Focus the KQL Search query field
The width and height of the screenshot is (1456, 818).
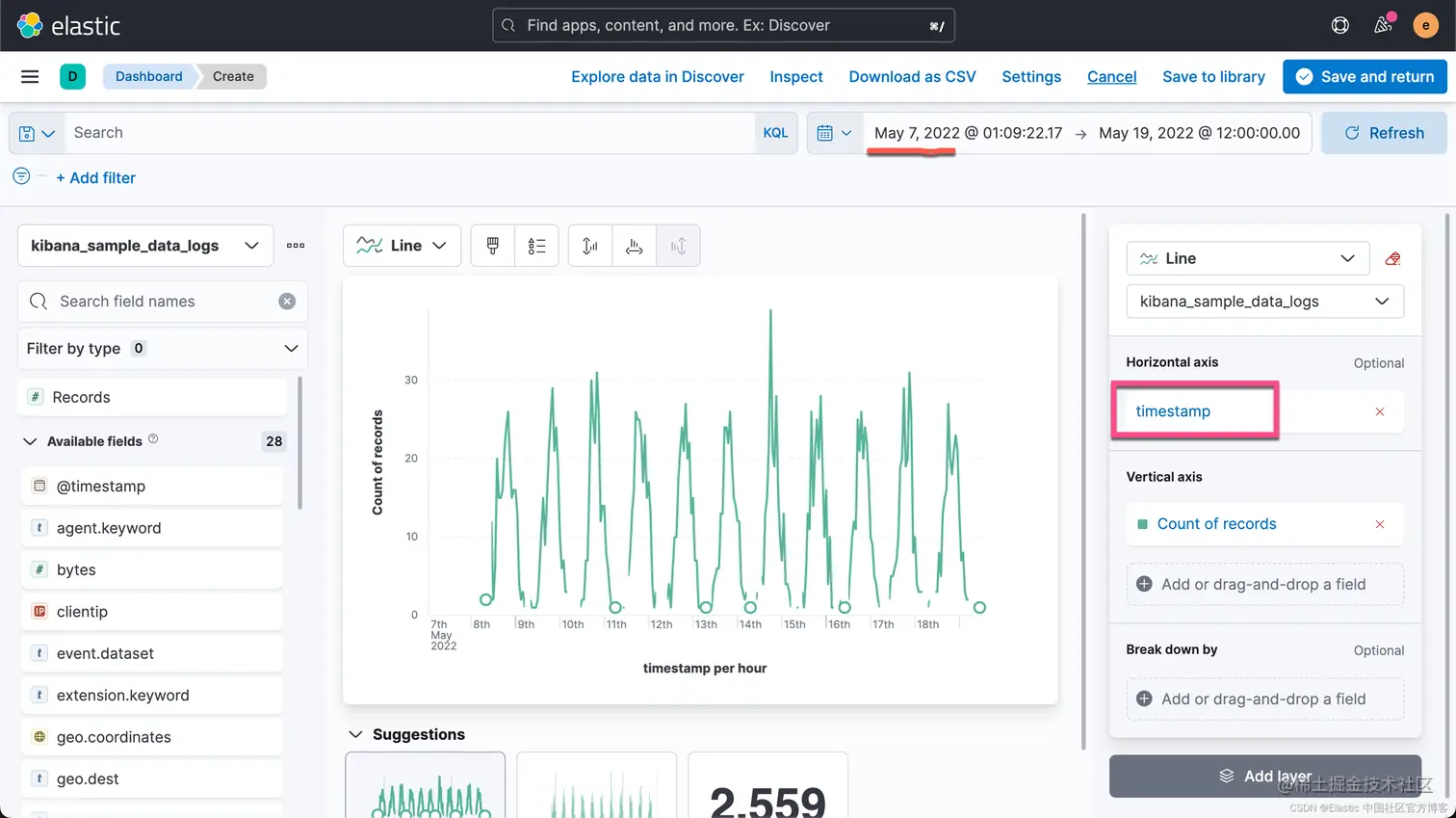(410, 133)
